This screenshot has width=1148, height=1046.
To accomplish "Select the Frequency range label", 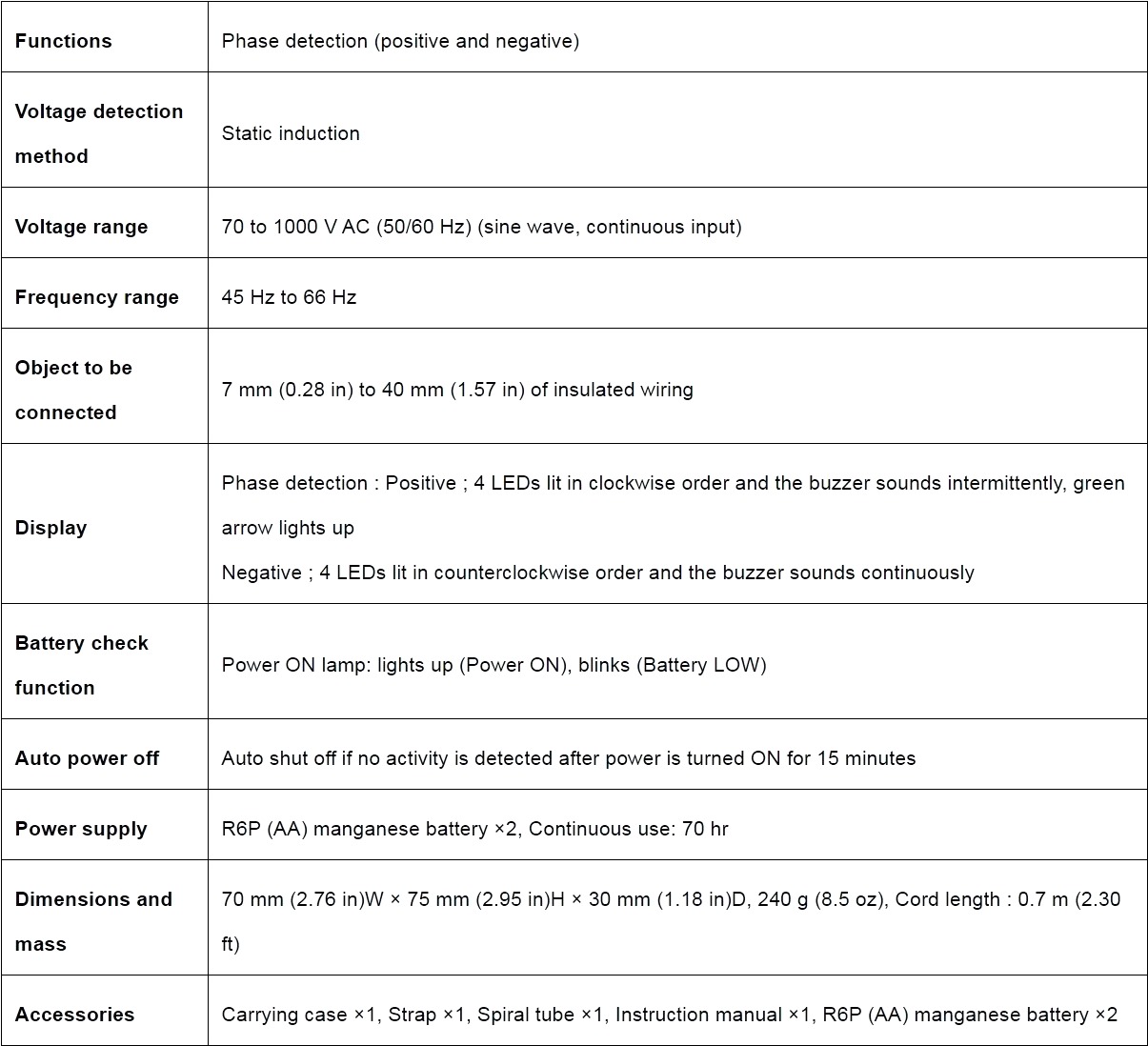I will pyautogui.click(x=96, y=297).
